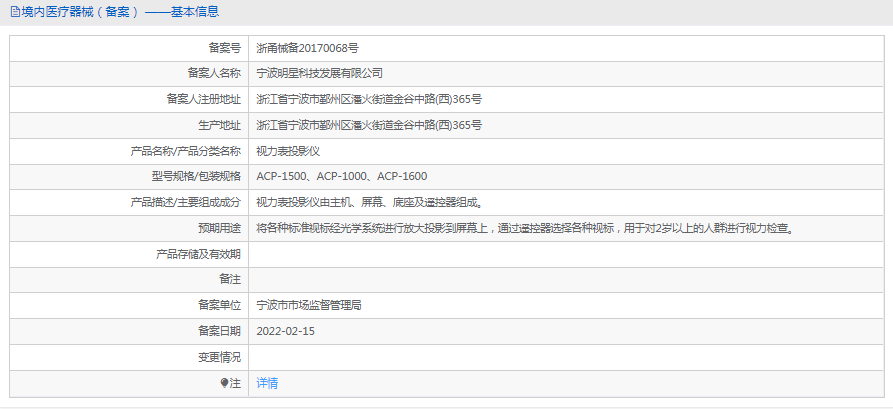Screen dimensions: 893x409
Task: Select authority 宁波市市场监督管理局
Action: pyautogui.click(x=309, y=305)
